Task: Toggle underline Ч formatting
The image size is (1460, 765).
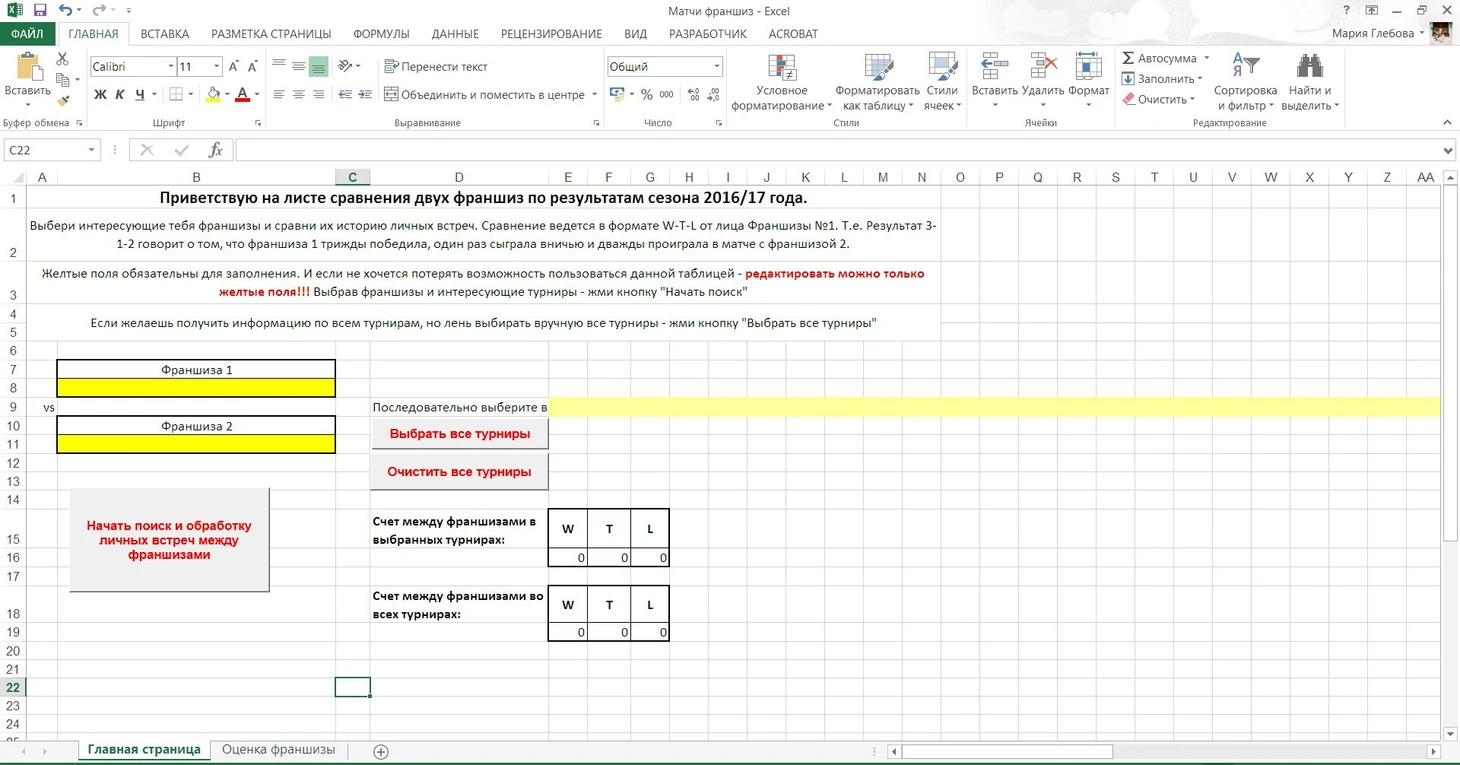Action: coord(140,95)
